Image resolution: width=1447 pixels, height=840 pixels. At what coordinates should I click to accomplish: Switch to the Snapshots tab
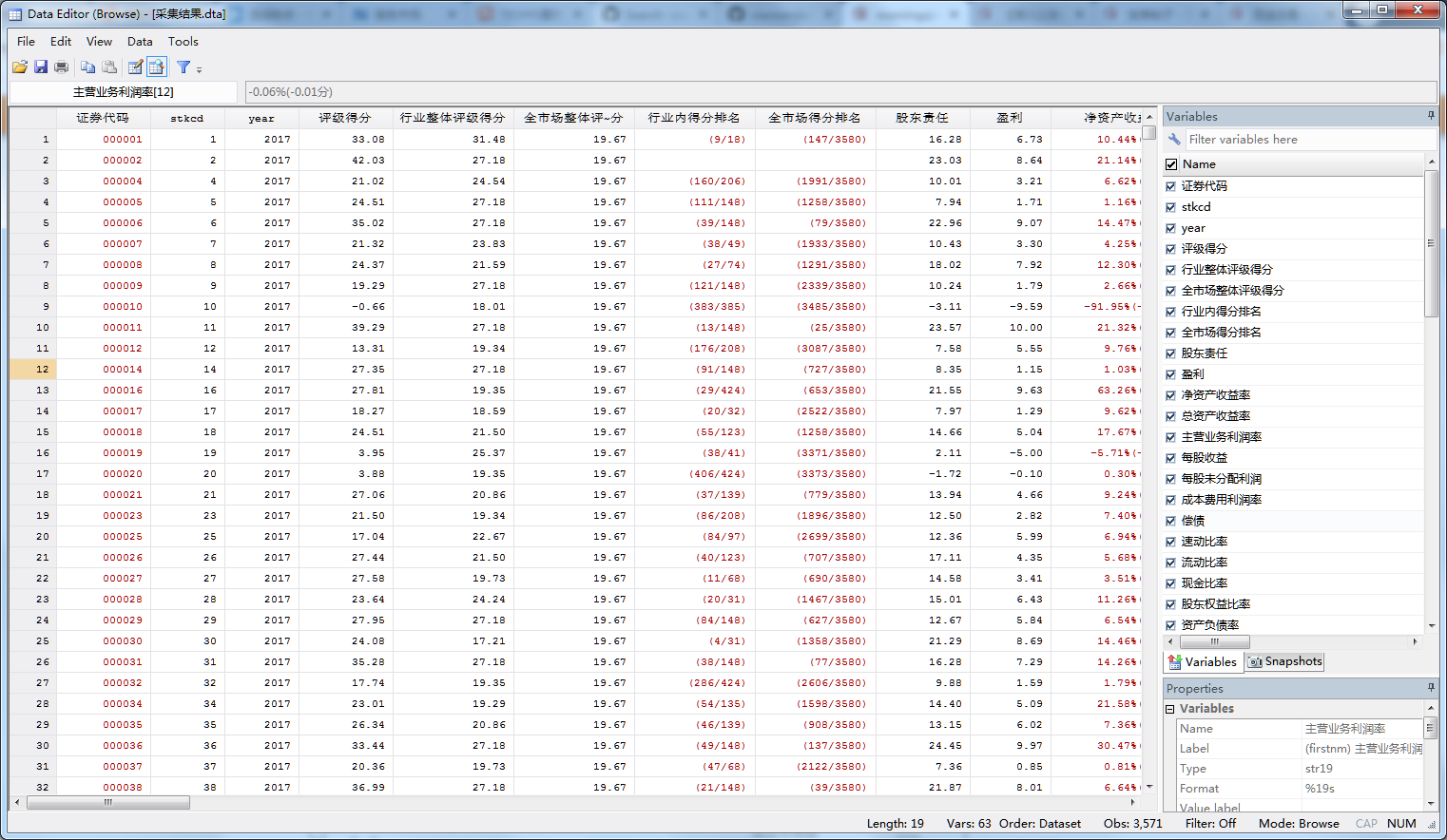pyautogui.click(x=1285, y=661)
